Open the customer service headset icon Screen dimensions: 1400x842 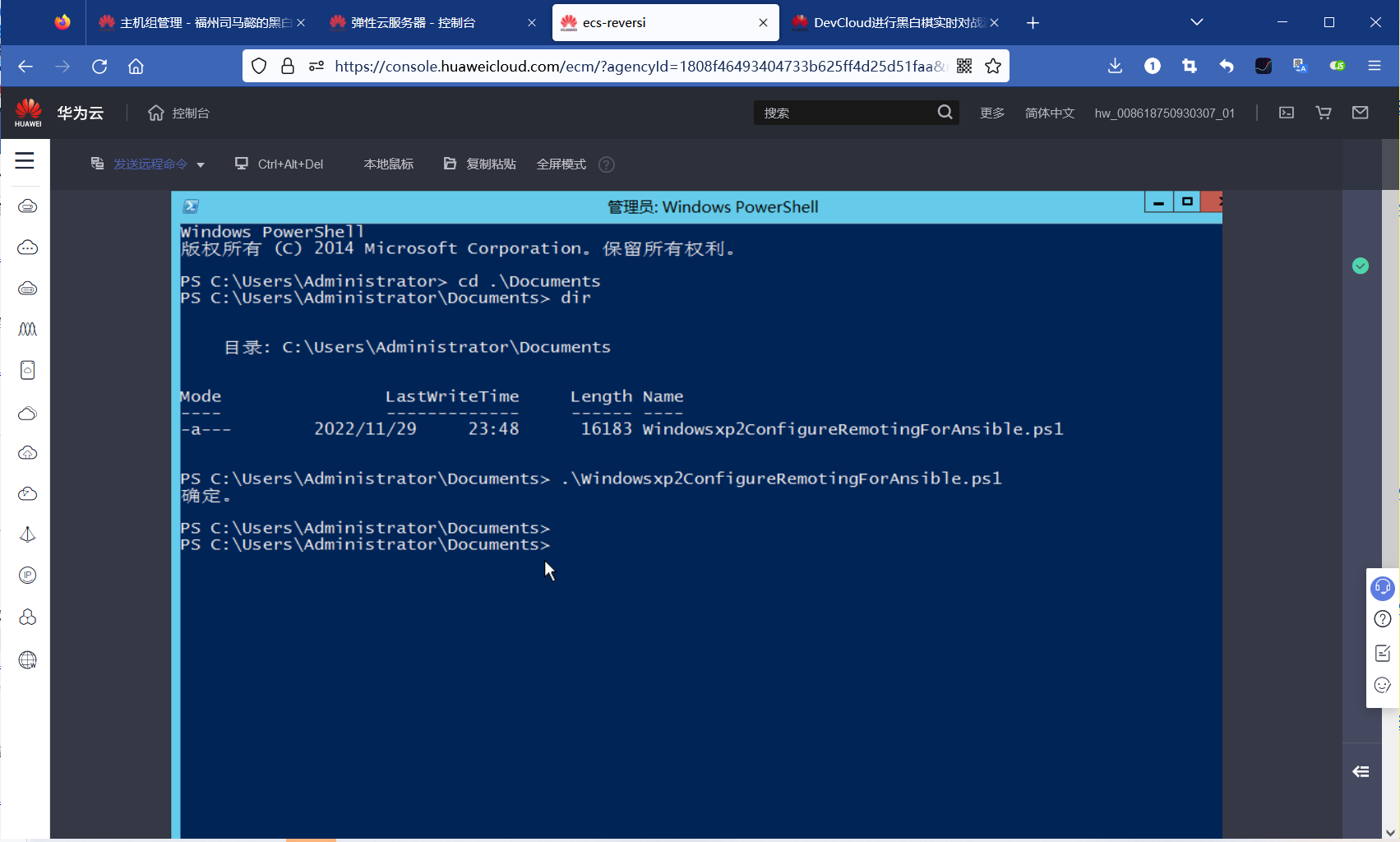click(x=1383, y=588)
